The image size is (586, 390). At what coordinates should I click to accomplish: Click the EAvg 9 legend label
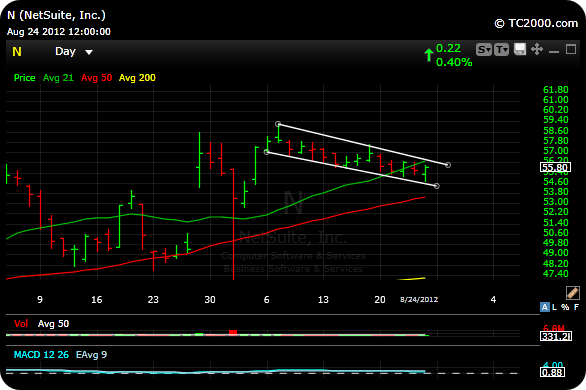pyautogui.click(x=91, y=355)
